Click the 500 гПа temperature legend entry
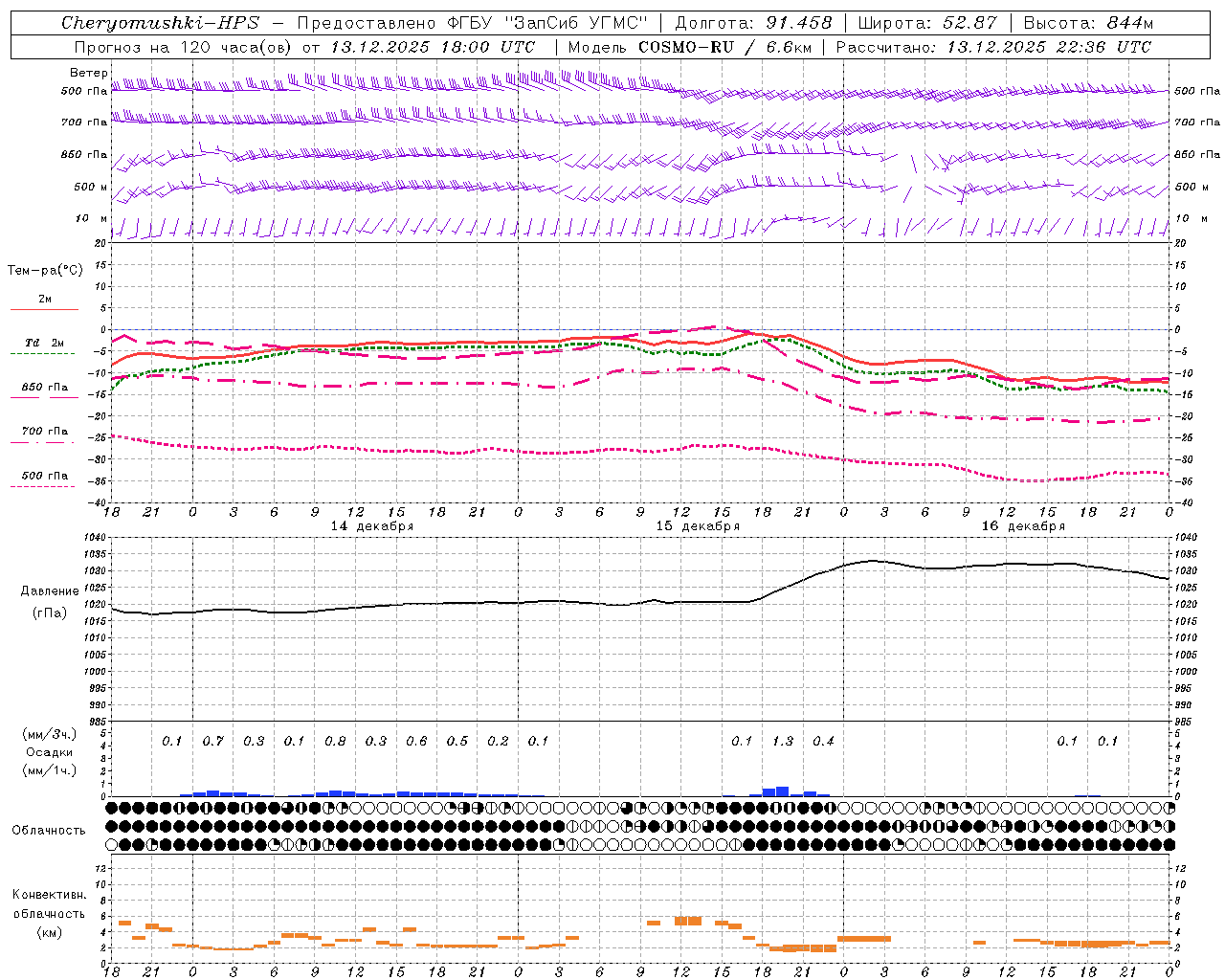1225x980 pixels. [x=45, y=476]
